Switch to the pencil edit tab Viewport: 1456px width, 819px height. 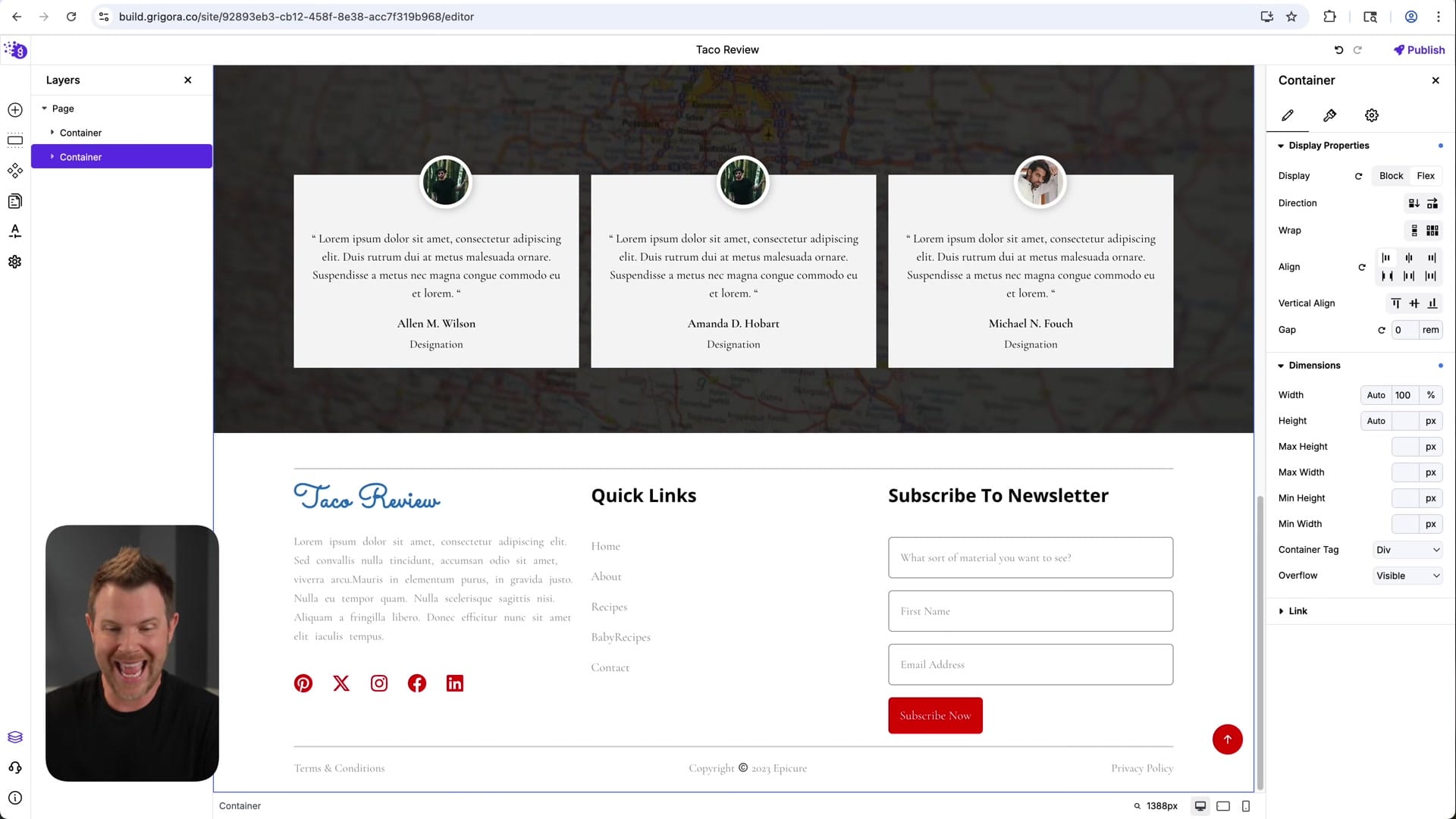[1288, 115]
